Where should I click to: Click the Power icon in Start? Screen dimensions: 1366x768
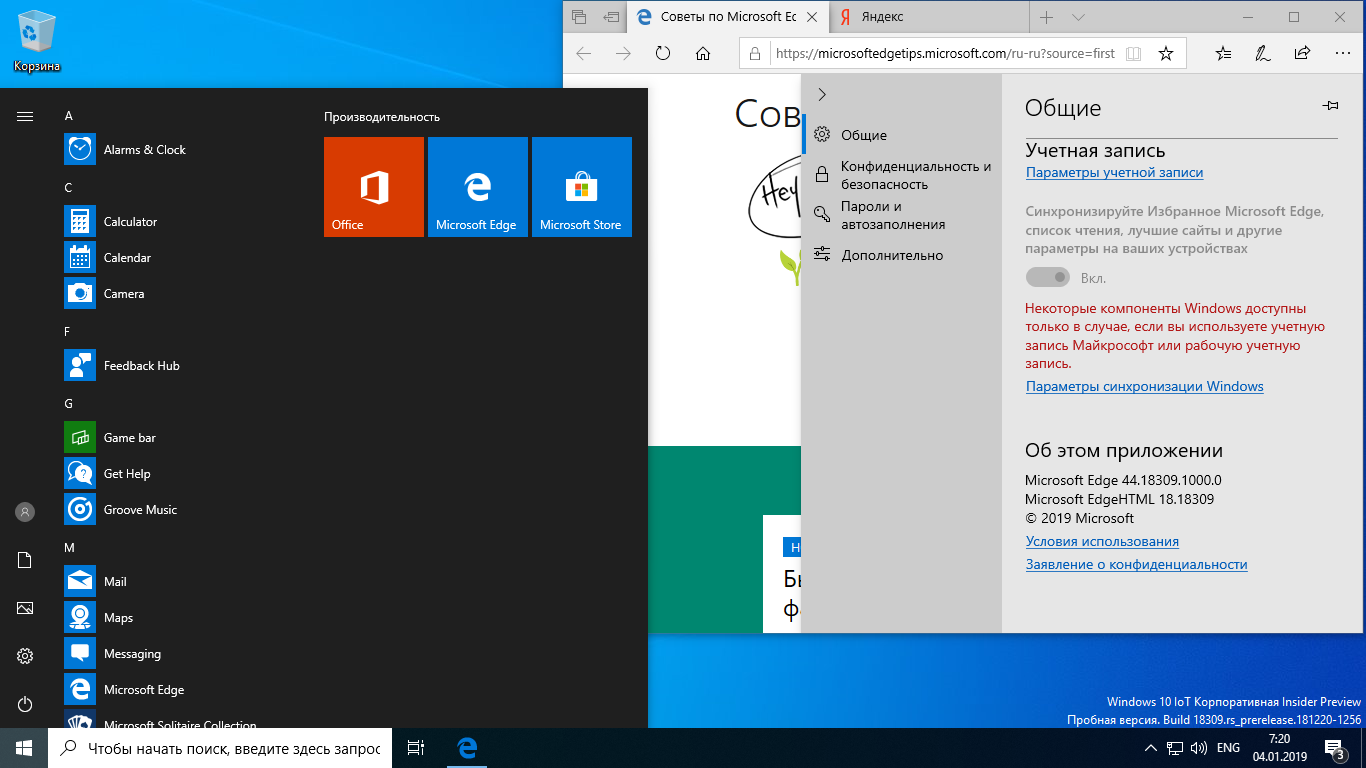coord(25,704)
